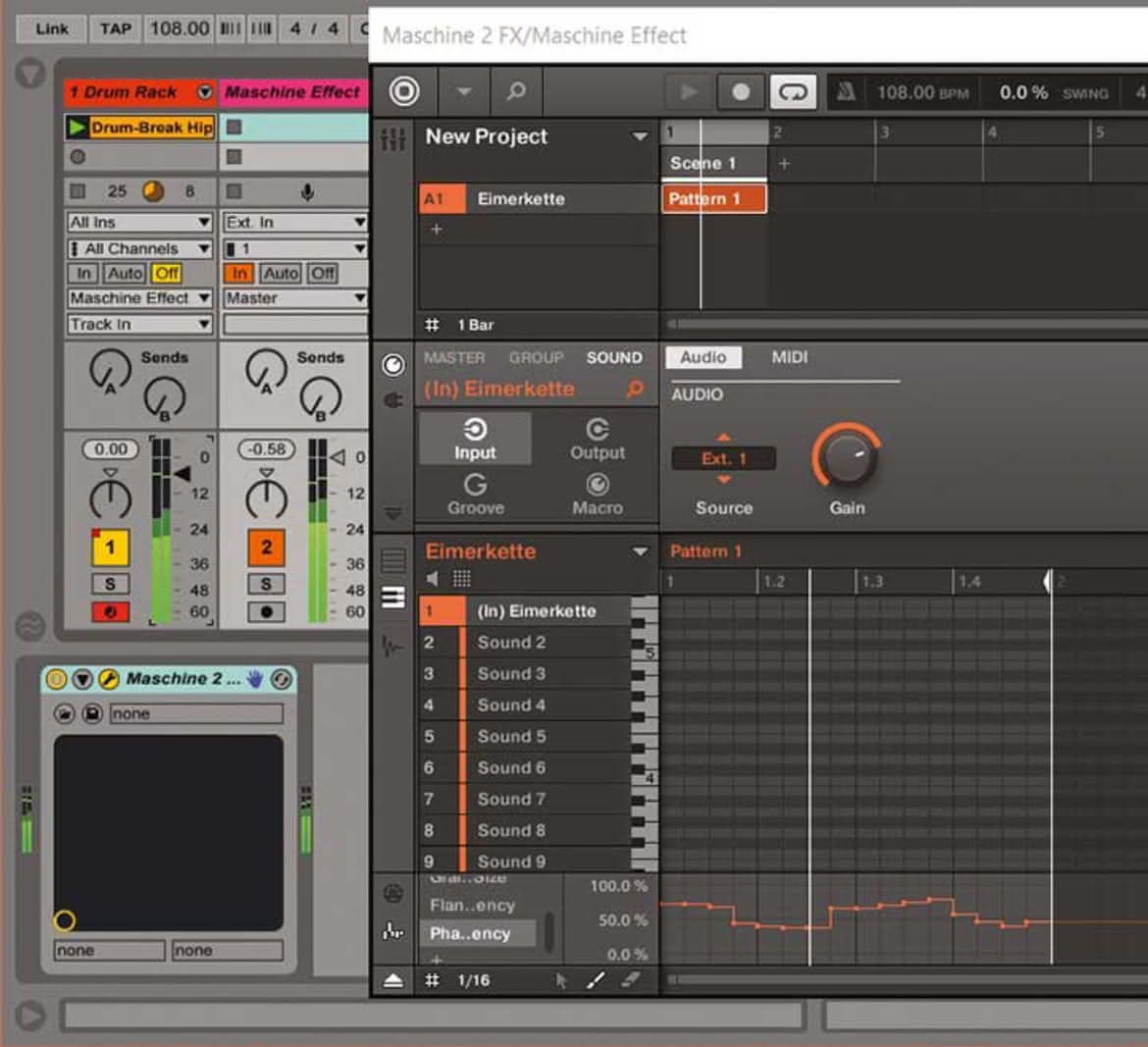Open the All Ins input dropdown
1148x1047 pixels.
pyautogui.click(x=139, y=222)
